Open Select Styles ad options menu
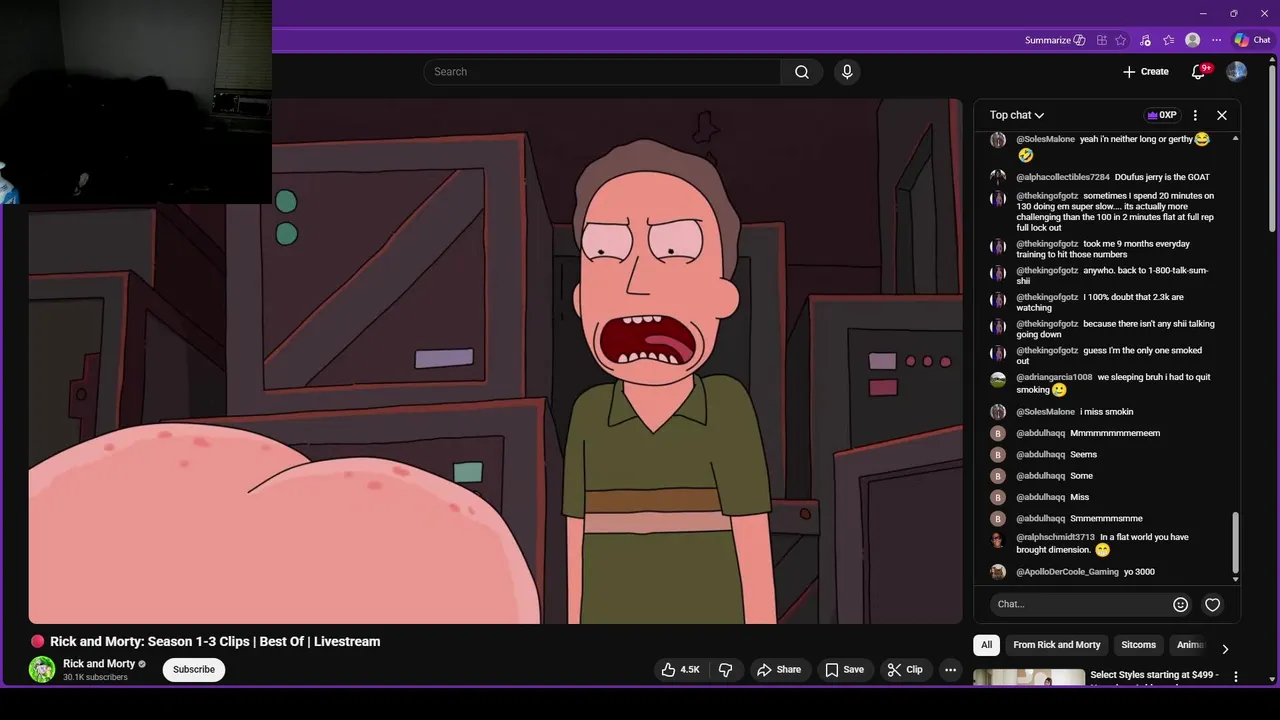 pos(1236,677)
